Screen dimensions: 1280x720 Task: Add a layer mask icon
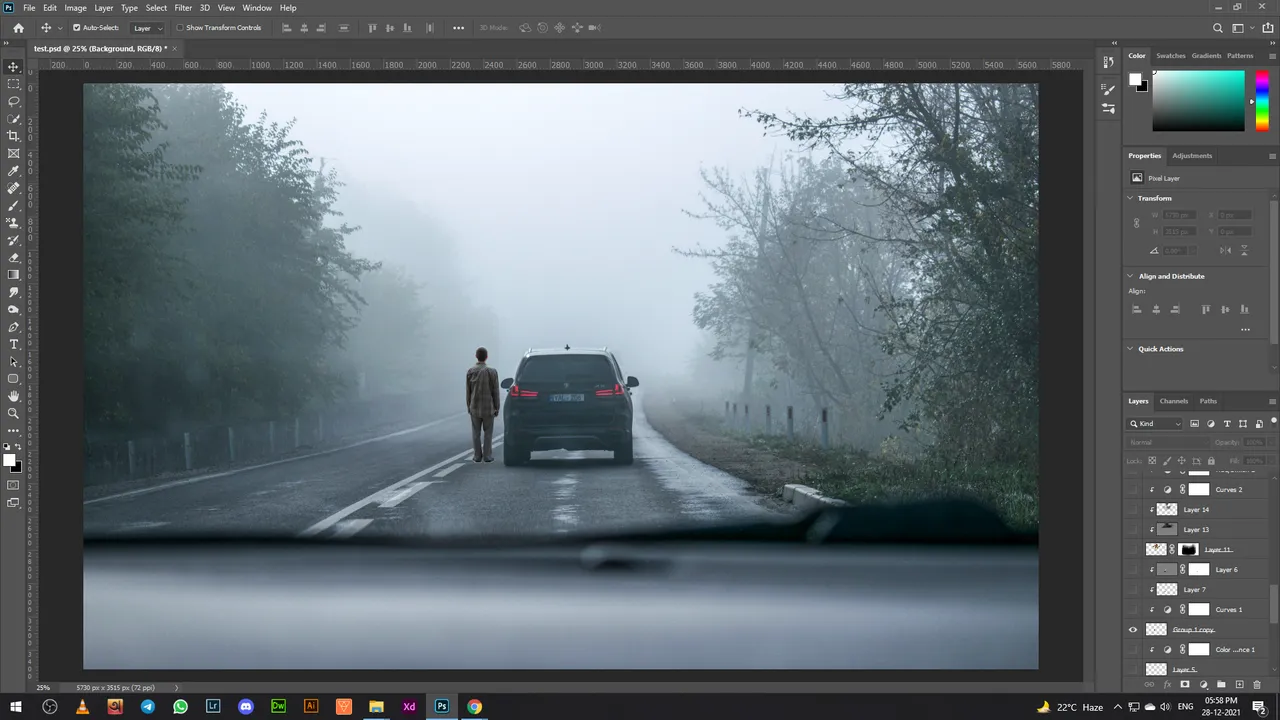tap(1185, 685)
